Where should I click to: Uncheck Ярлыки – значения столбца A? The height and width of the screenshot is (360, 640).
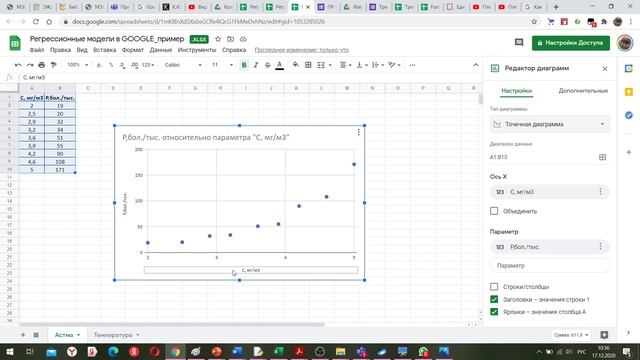click(494, 312)
